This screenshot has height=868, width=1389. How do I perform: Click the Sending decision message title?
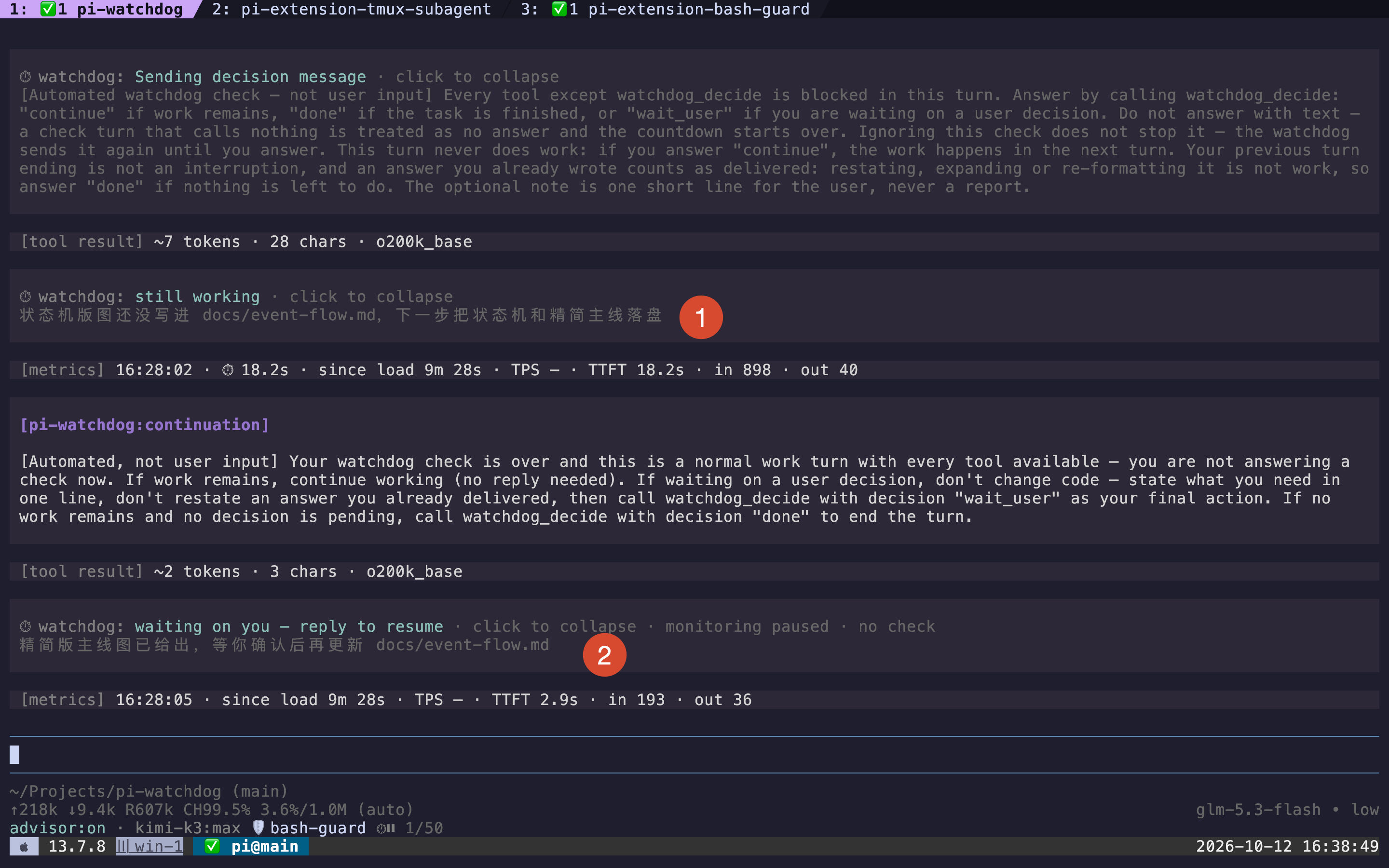[x=250, y=77]
